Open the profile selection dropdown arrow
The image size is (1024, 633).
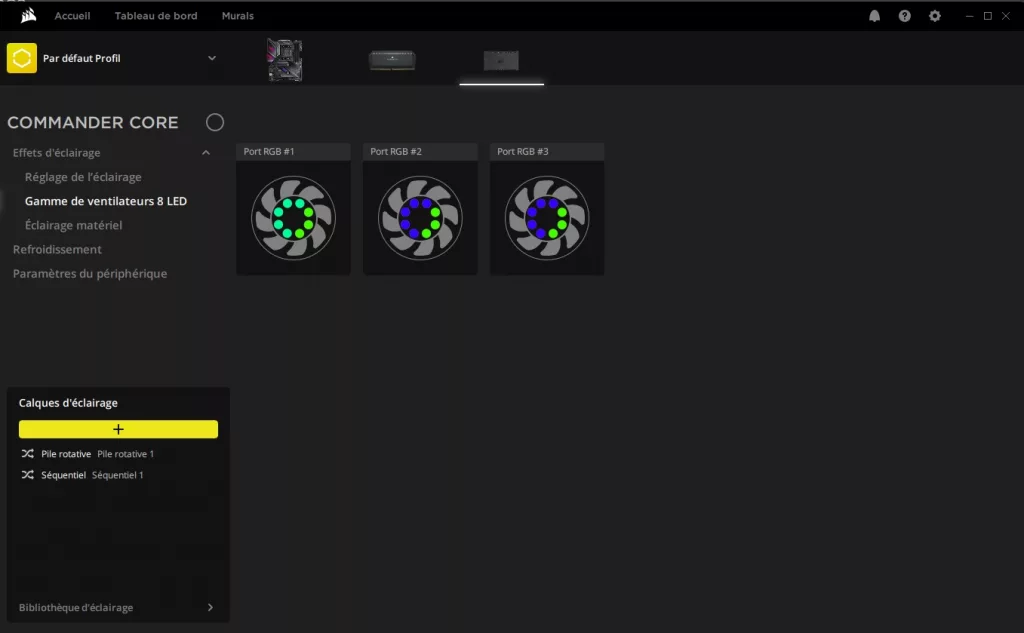212,58
